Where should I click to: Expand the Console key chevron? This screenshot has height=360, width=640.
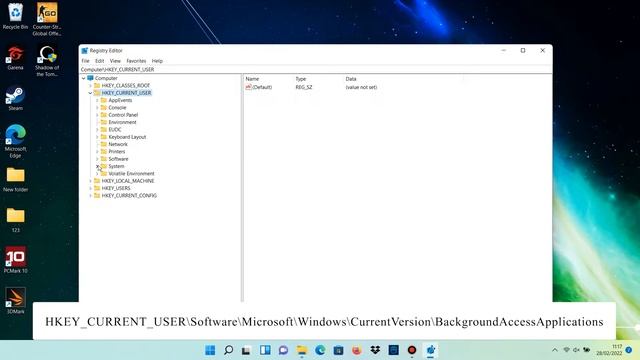click(97, 107)
